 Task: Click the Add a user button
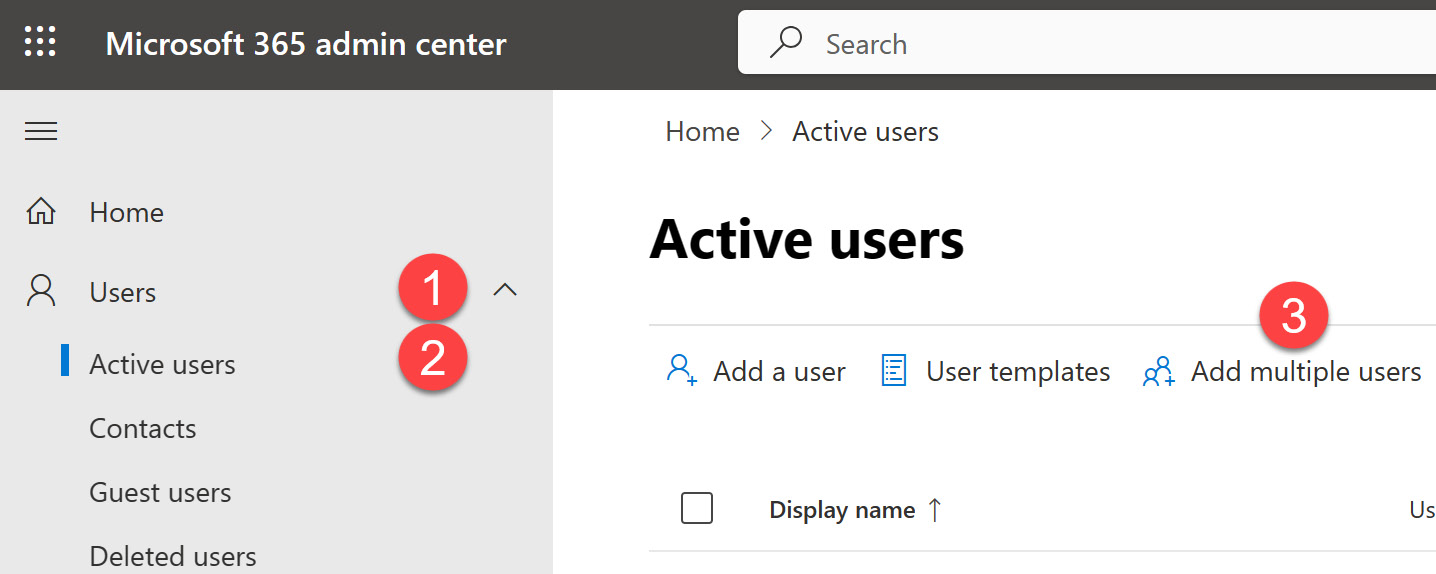tap(756, 371)
